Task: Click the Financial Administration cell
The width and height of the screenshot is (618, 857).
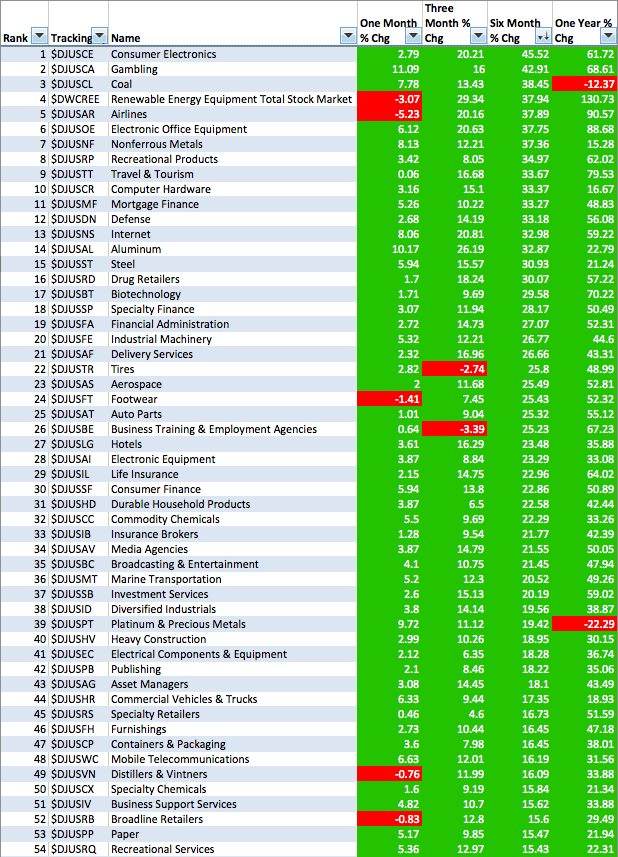Action: click(x=233, y=324)
